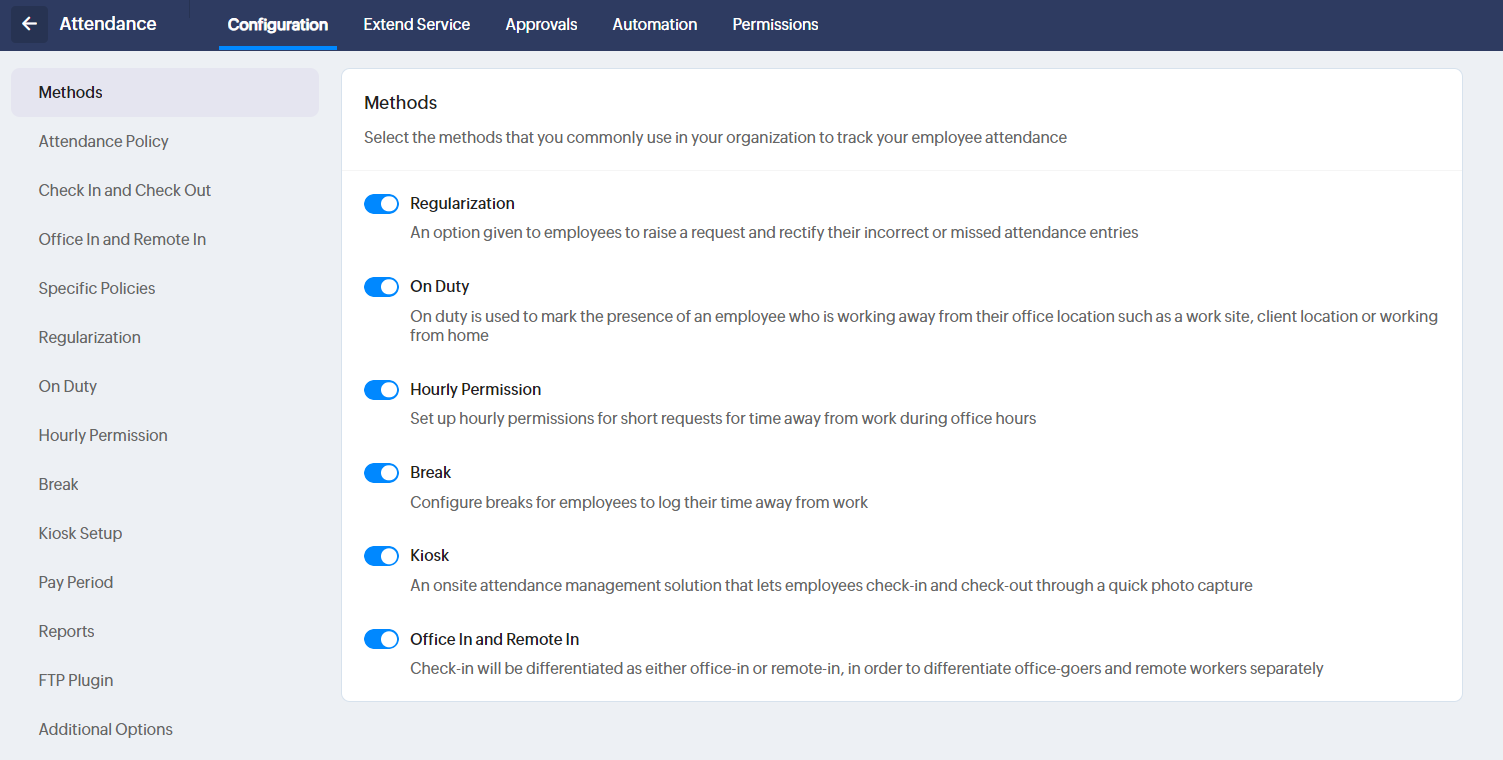Screen dimensions: 1503x760
Task: Turn off Hourly Permission toggle
Action: pos(381,390)
